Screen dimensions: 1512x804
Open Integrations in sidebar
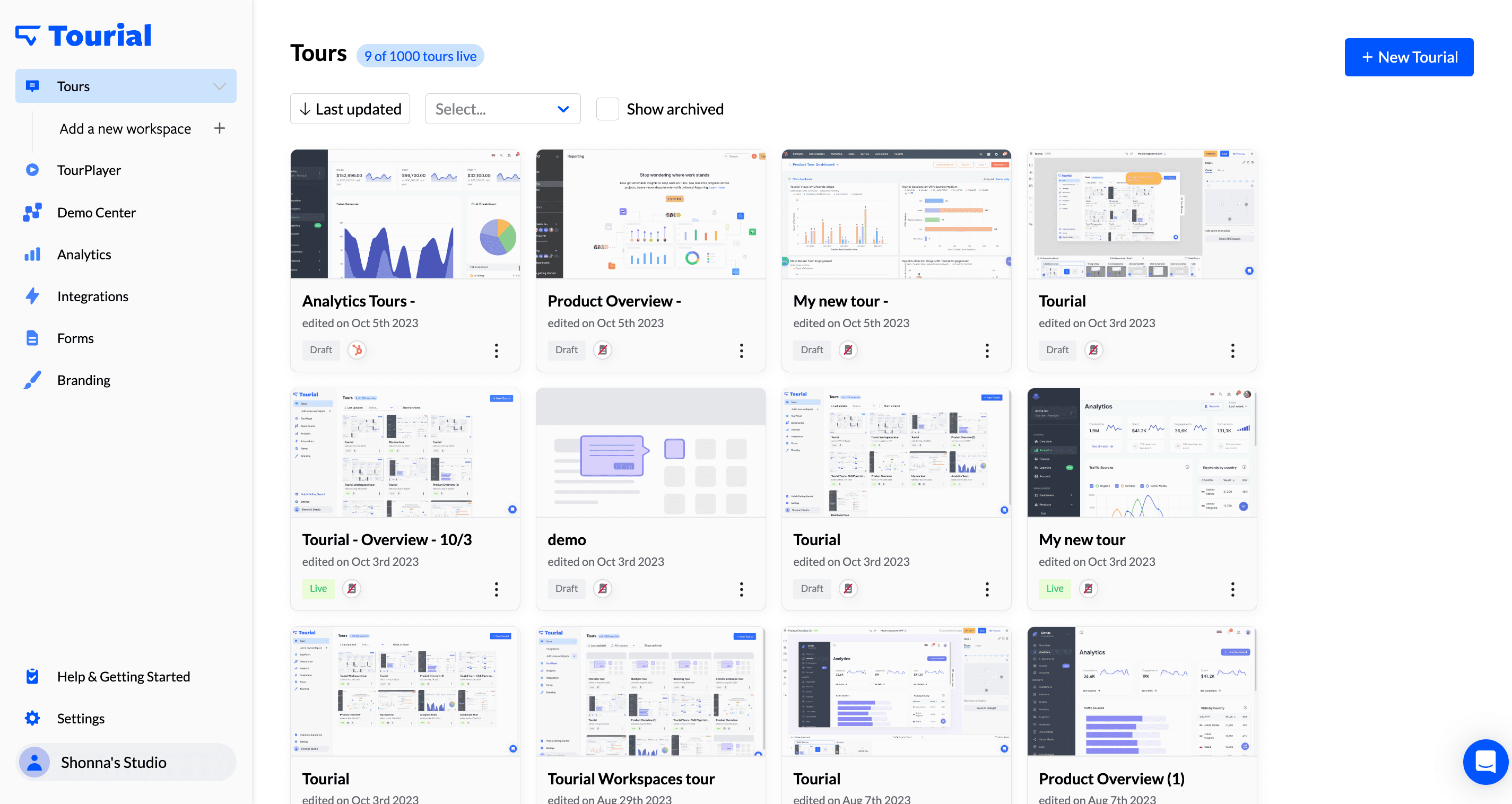point(93,296)
